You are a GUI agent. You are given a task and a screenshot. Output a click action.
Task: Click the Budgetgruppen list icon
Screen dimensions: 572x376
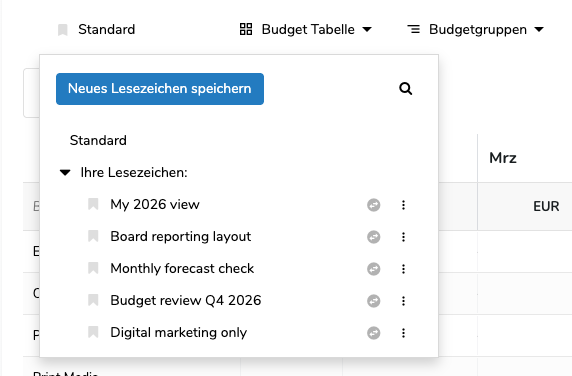pyautogui.click(x=414, y=29)
